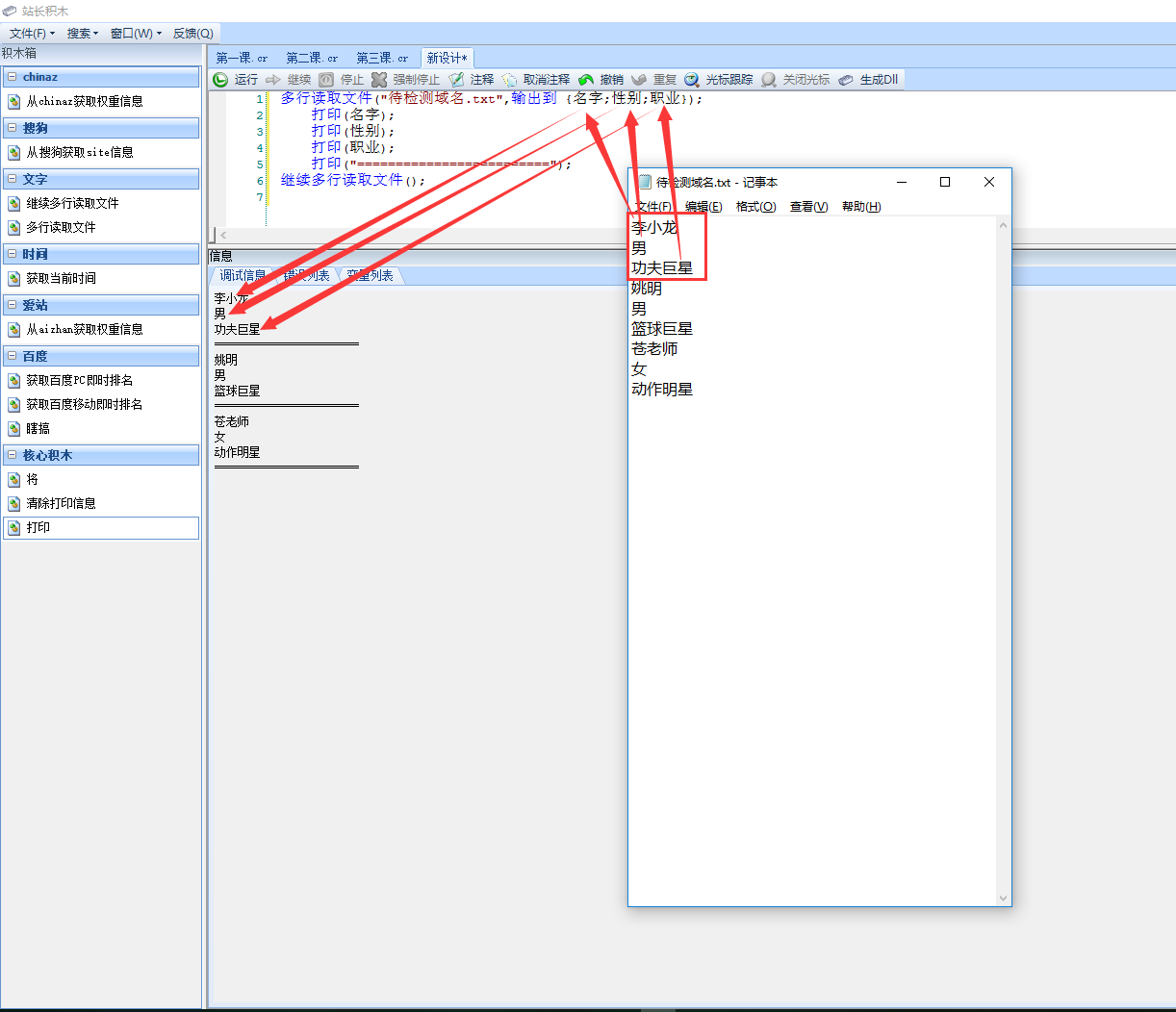Undo with the 撤销 icon
Screen dimensions: 1176x1012
coord(586,80)
